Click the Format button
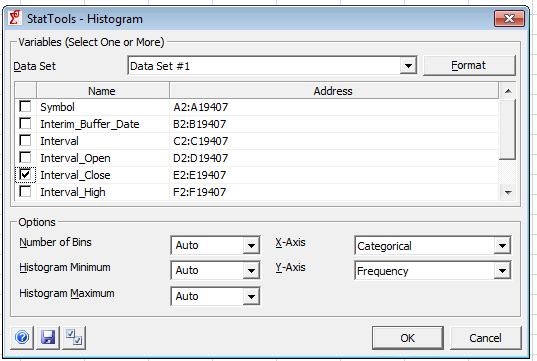Screen dimensions: 537x361 pos(469,65)
